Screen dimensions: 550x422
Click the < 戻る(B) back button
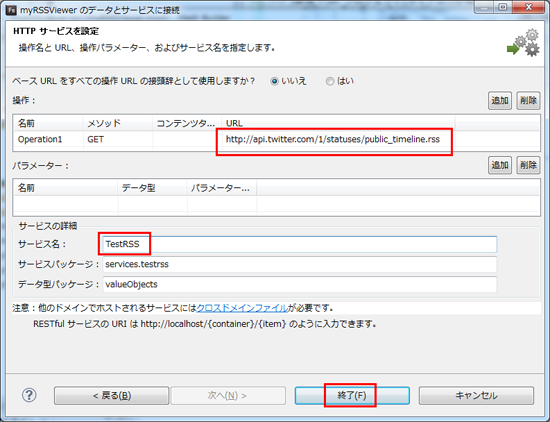(112, 396)
